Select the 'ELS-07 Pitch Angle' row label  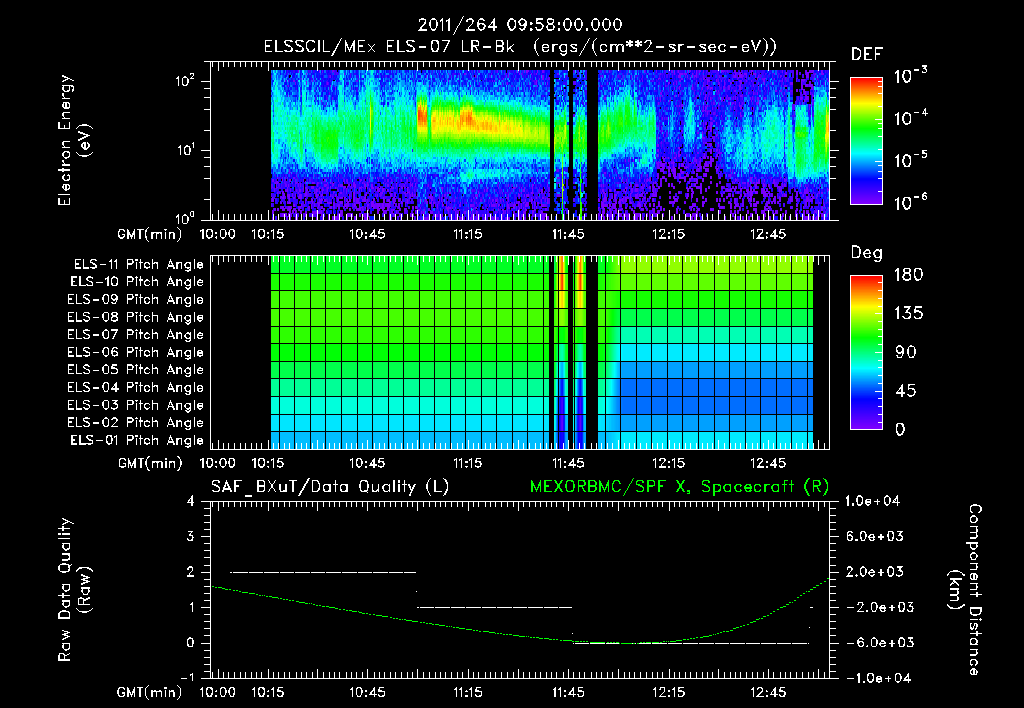coord(136,334)
